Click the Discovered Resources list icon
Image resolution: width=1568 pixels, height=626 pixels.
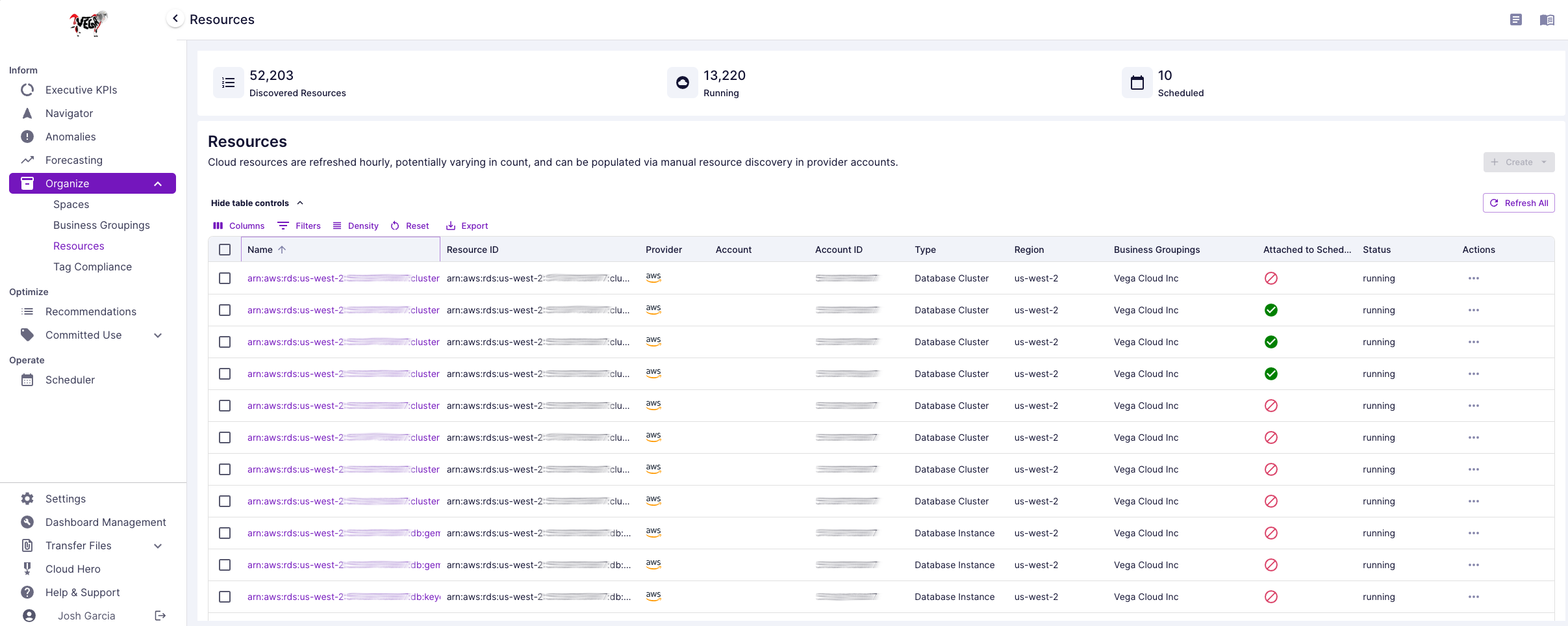coord(229,83)
